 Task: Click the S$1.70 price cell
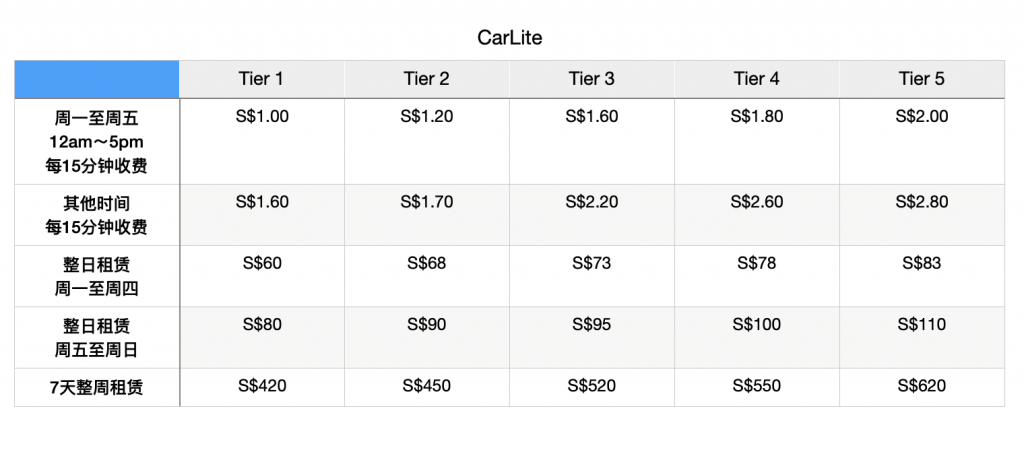[427, 203]
